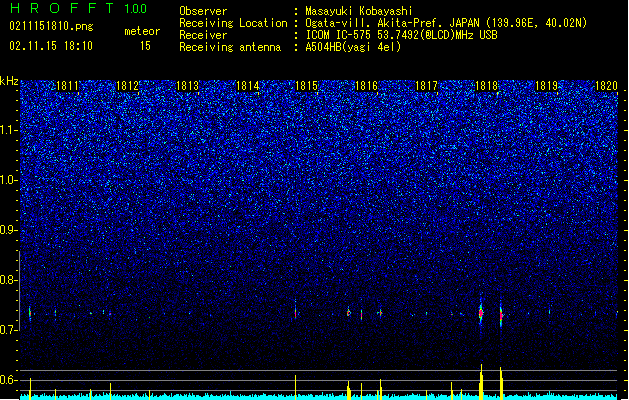Click the meteor echo just after 1818
This screenshot has width=629, height=400.
[x=501, y=316]
